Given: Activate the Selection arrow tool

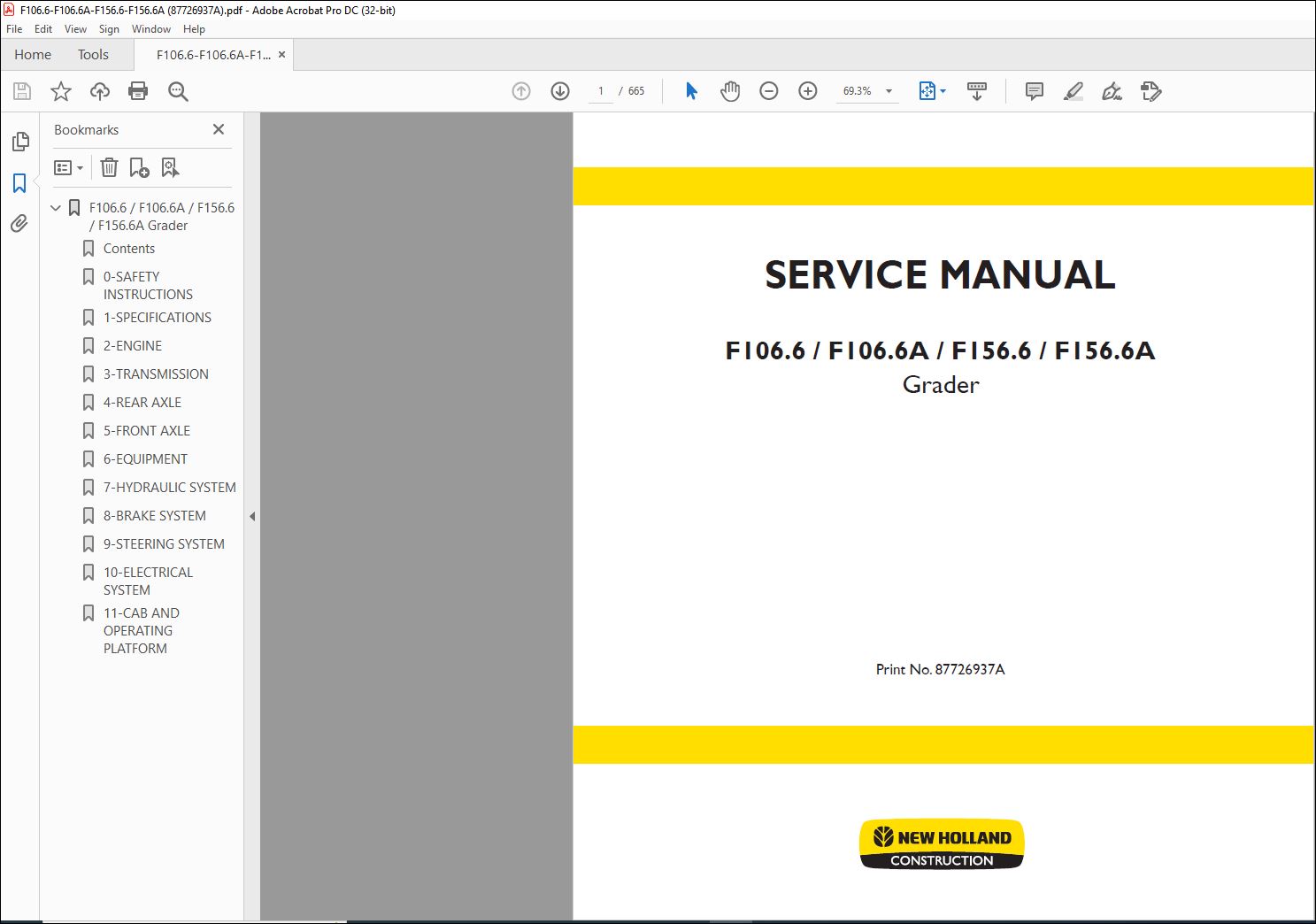Looking at the screenshot, I should pyautogui.click(x=691, y=91).
